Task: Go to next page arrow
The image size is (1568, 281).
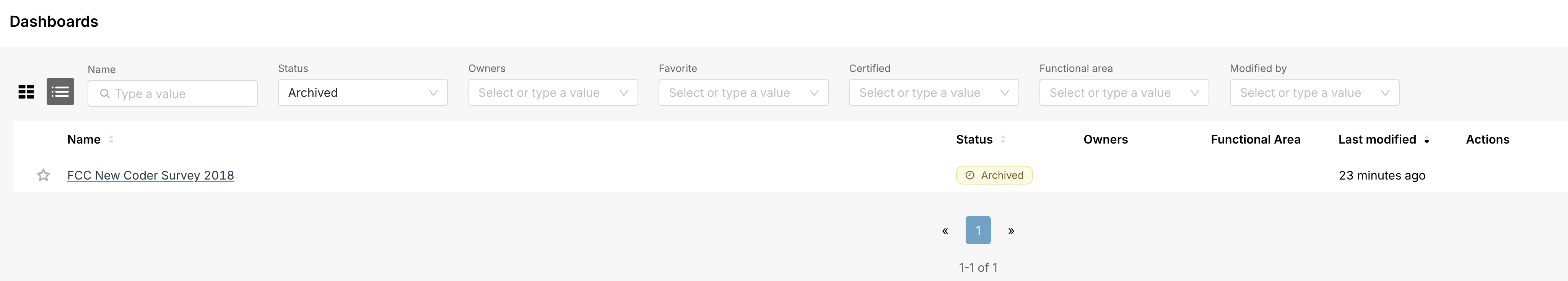Action: (1011, 230)
